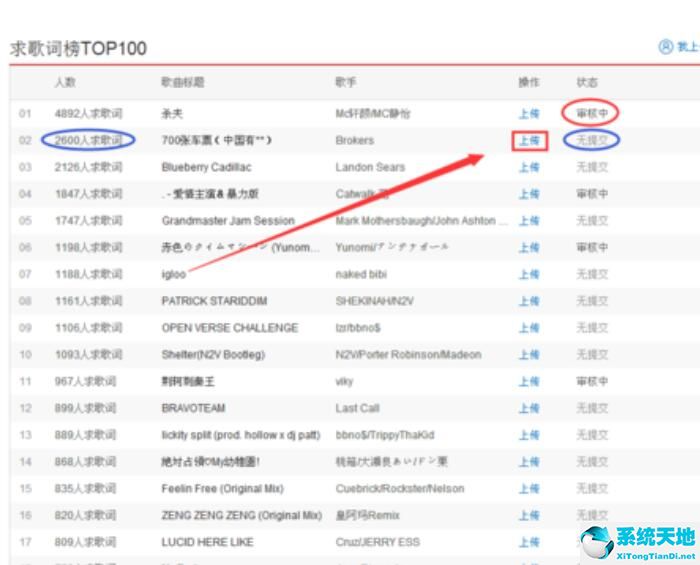700x565 pixels.
Task: Click the title LUCID HERE LIKE
Action: coord(207,542)
